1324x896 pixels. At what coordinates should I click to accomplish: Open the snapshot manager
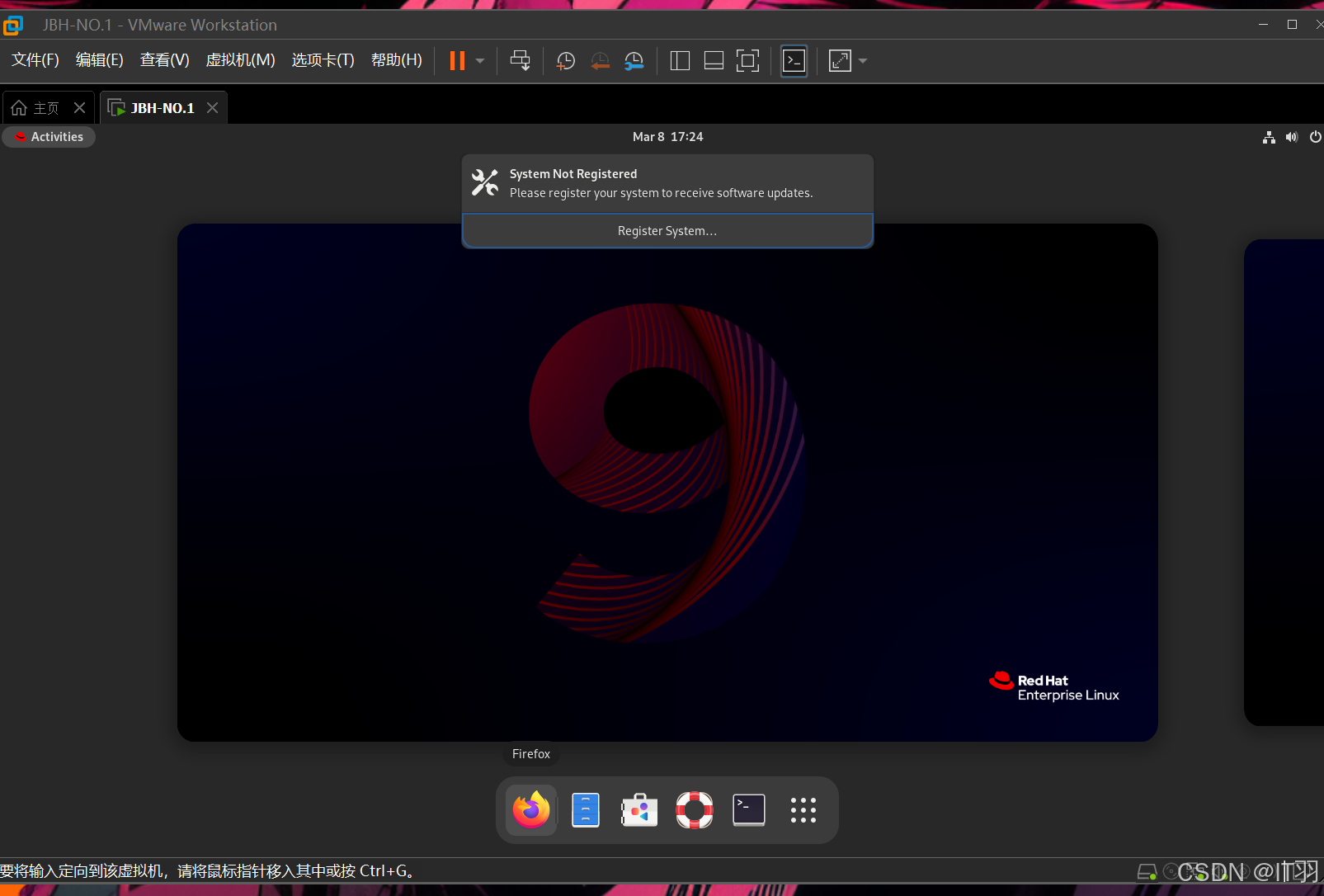[x=634, y=60]
